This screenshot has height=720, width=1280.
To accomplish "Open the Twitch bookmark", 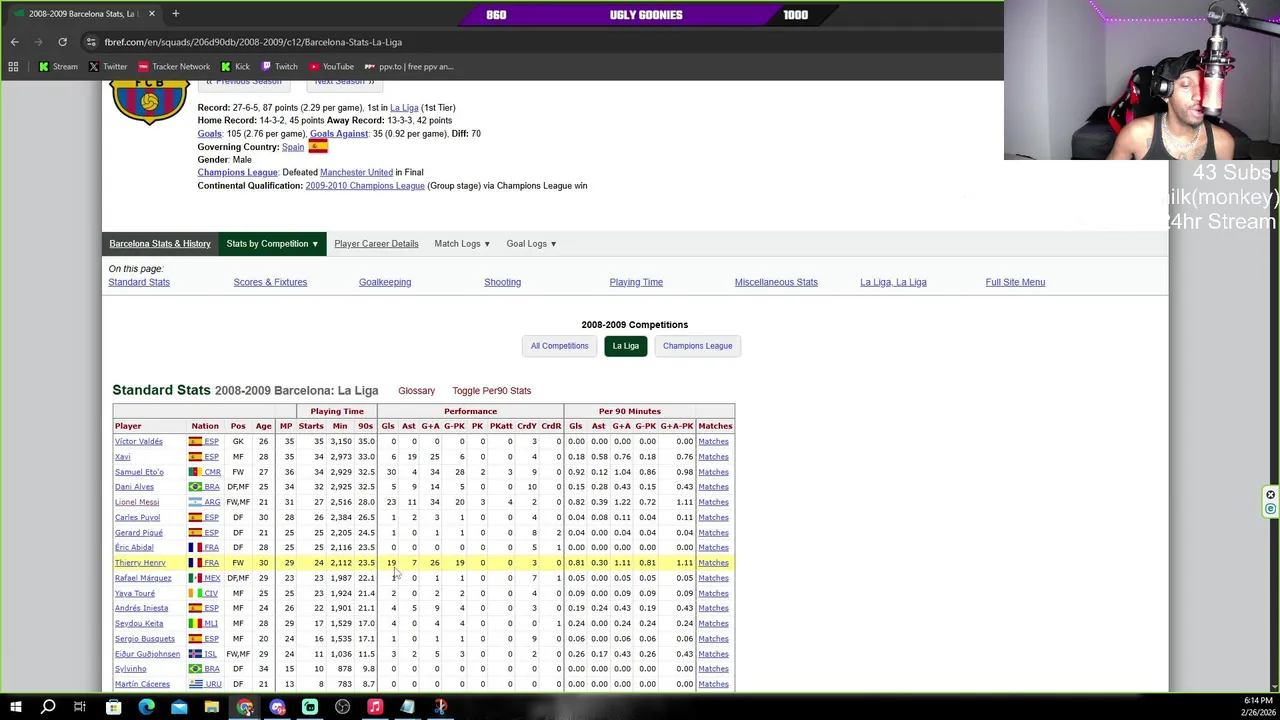I will 279,67.
